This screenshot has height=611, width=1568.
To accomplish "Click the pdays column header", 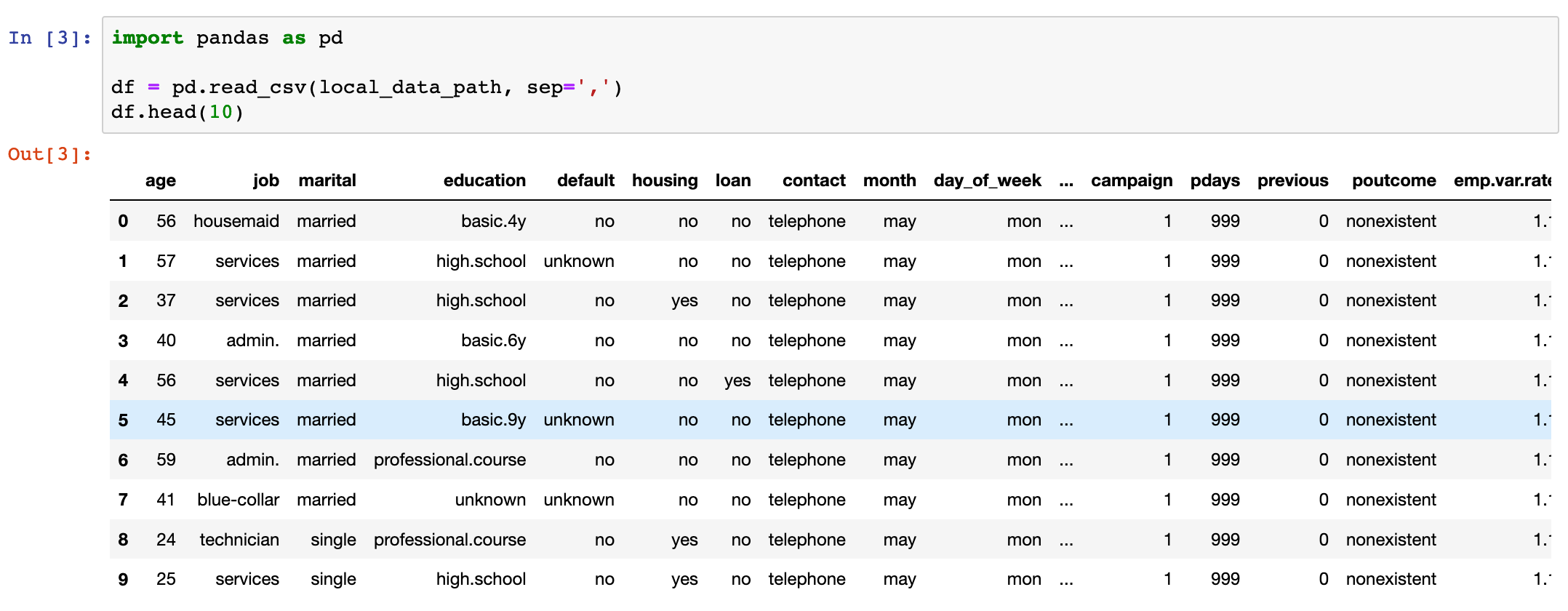I will tap(1215, 180).
